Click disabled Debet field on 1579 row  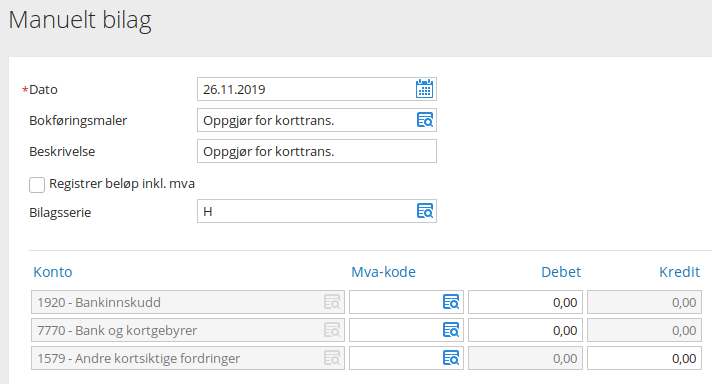click(x=525, y=358)
